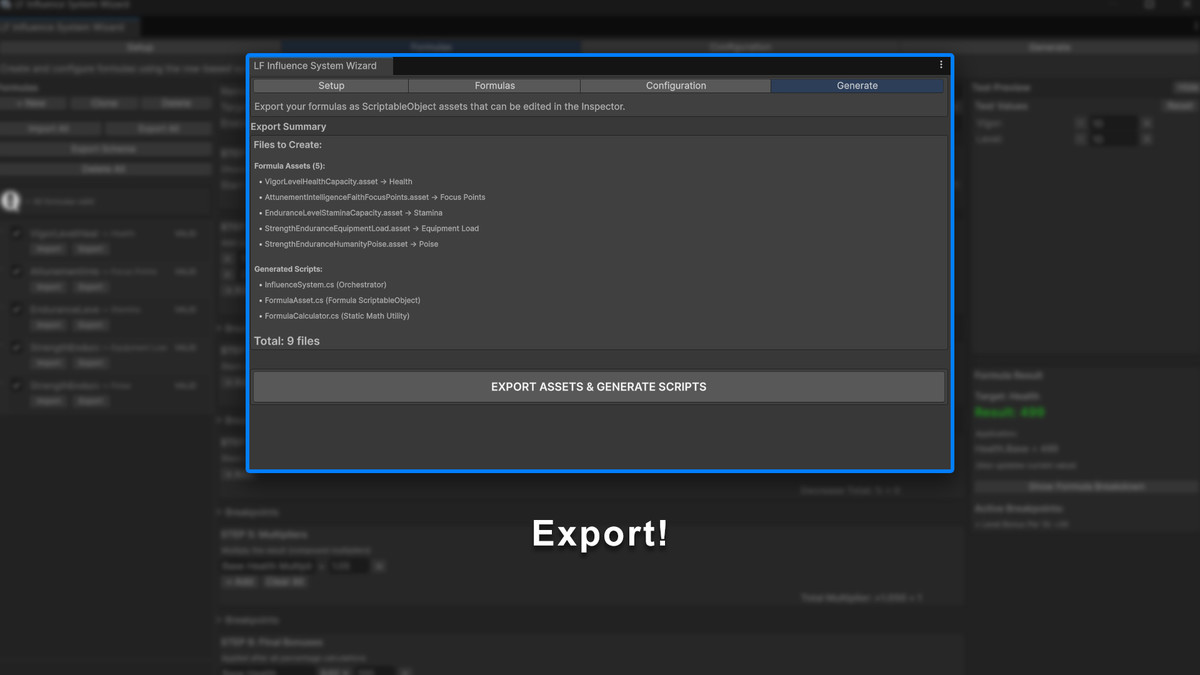This screenshot has width=1200, height=675.
Task: Click EXPORT ASSETS & GENERATE SCRIPTS
Action: [599, 386]
